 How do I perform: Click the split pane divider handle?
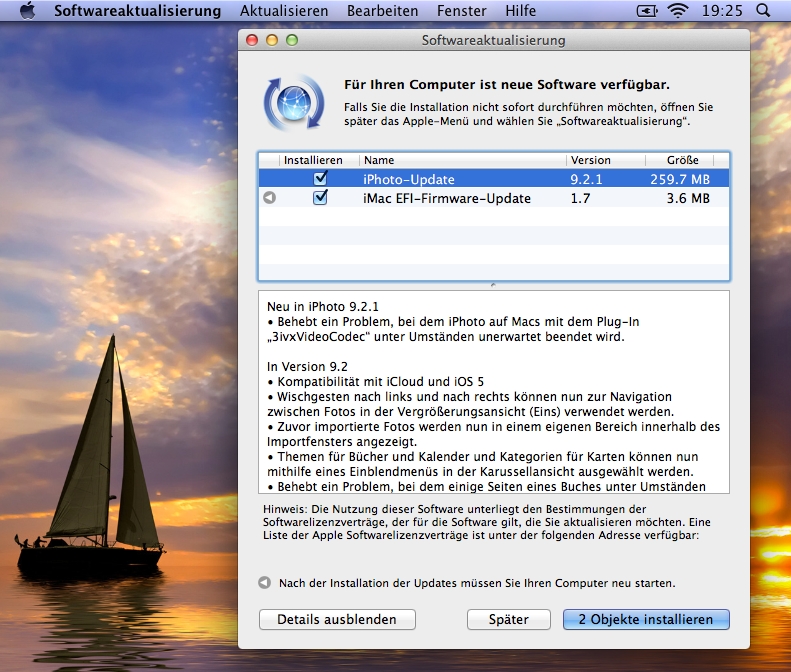coord(493,286)
